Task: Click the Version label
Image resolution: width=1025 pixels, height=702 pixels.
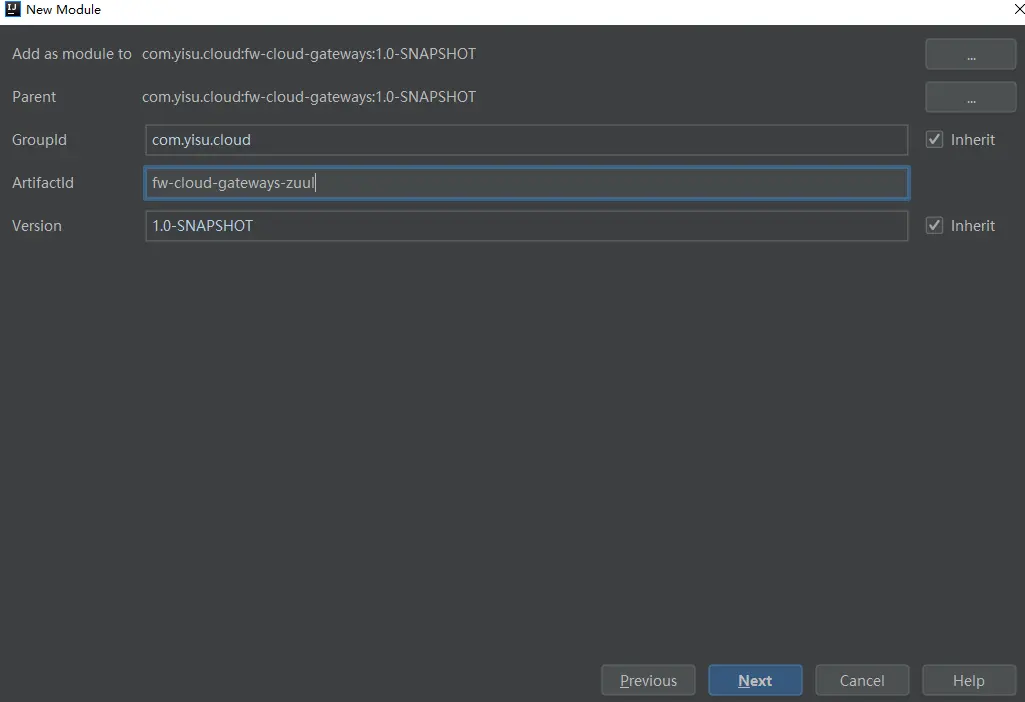Action: (x=37, y=226)
